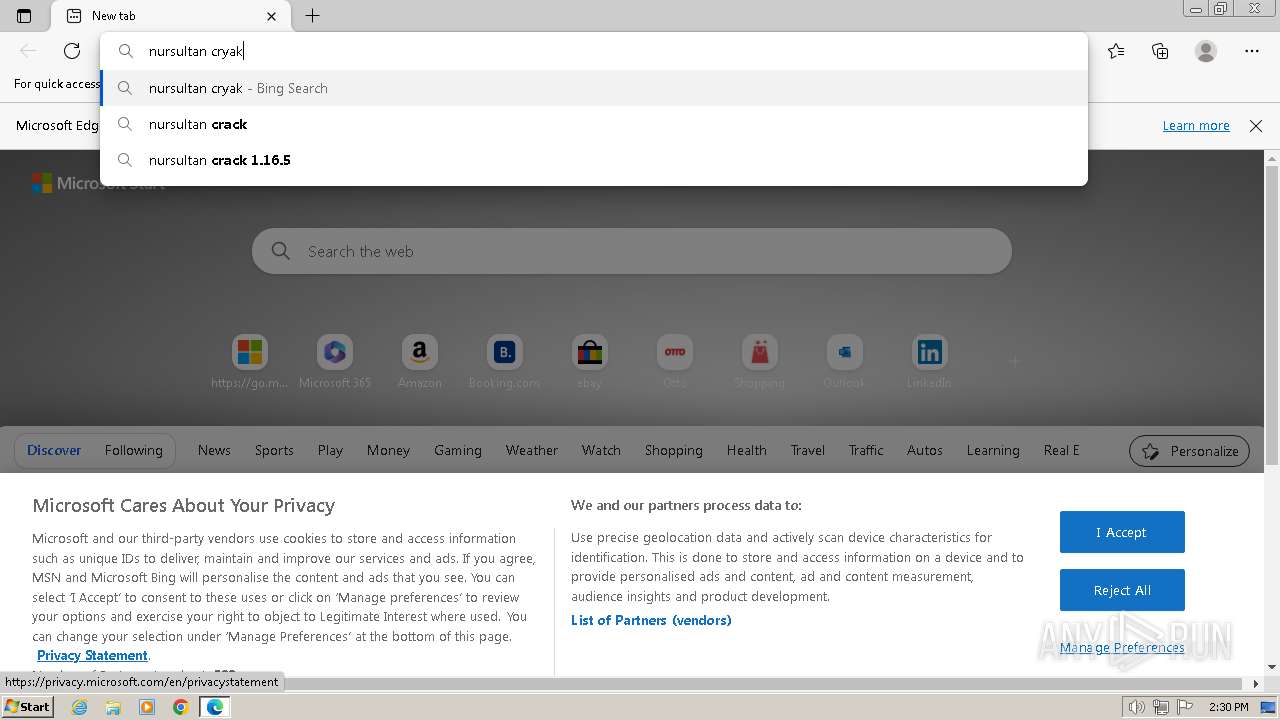Open the Microsoft 365 quick link
The image size is (1280, 720).
[x=335, y=362]
